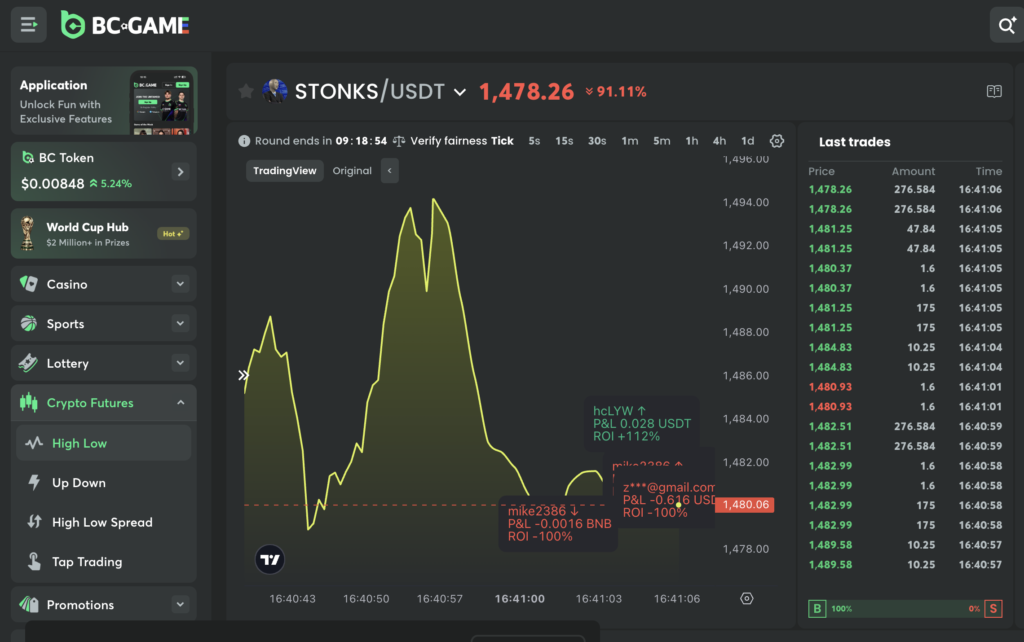
Task: Select the 5s interval
Action: coord(534,141)
